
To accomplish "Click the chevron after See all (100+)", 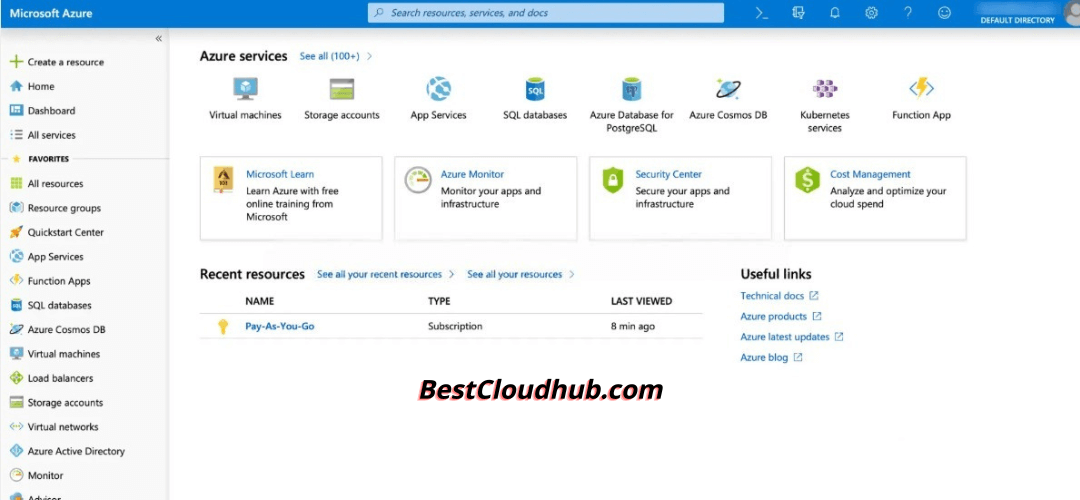I will (x=370, y=56).
